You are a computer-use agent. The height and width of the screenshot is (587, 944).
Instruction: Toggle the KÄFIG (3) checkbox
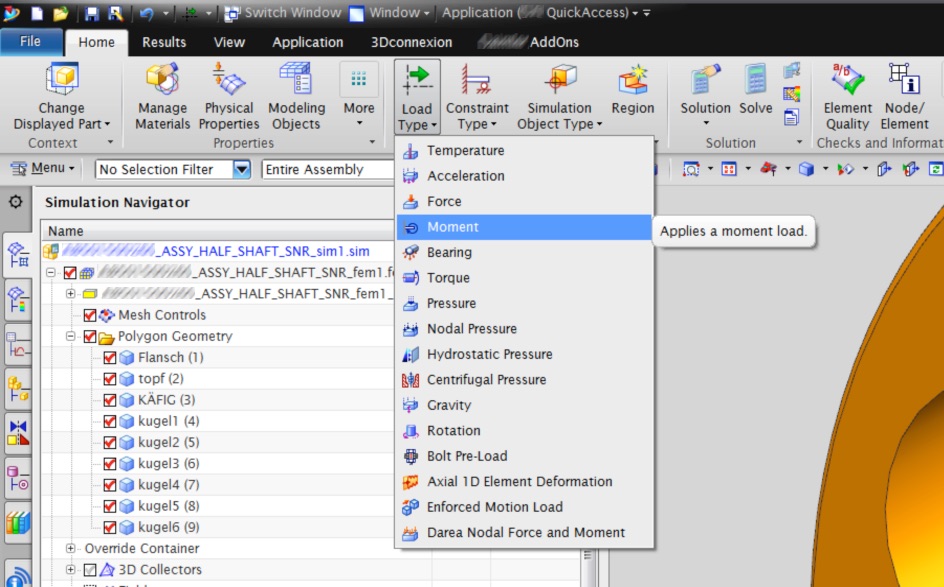[x=110, y=400]
